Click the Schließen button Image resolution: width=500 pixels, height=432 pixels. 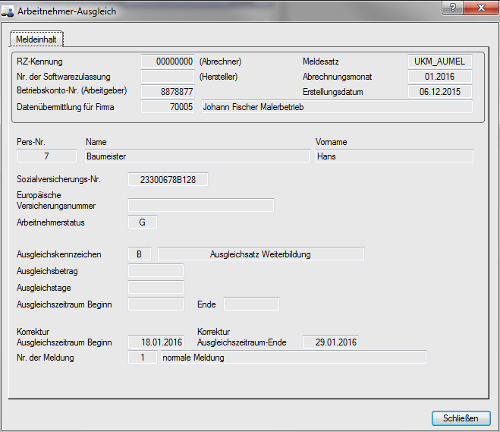coord(461,418)
